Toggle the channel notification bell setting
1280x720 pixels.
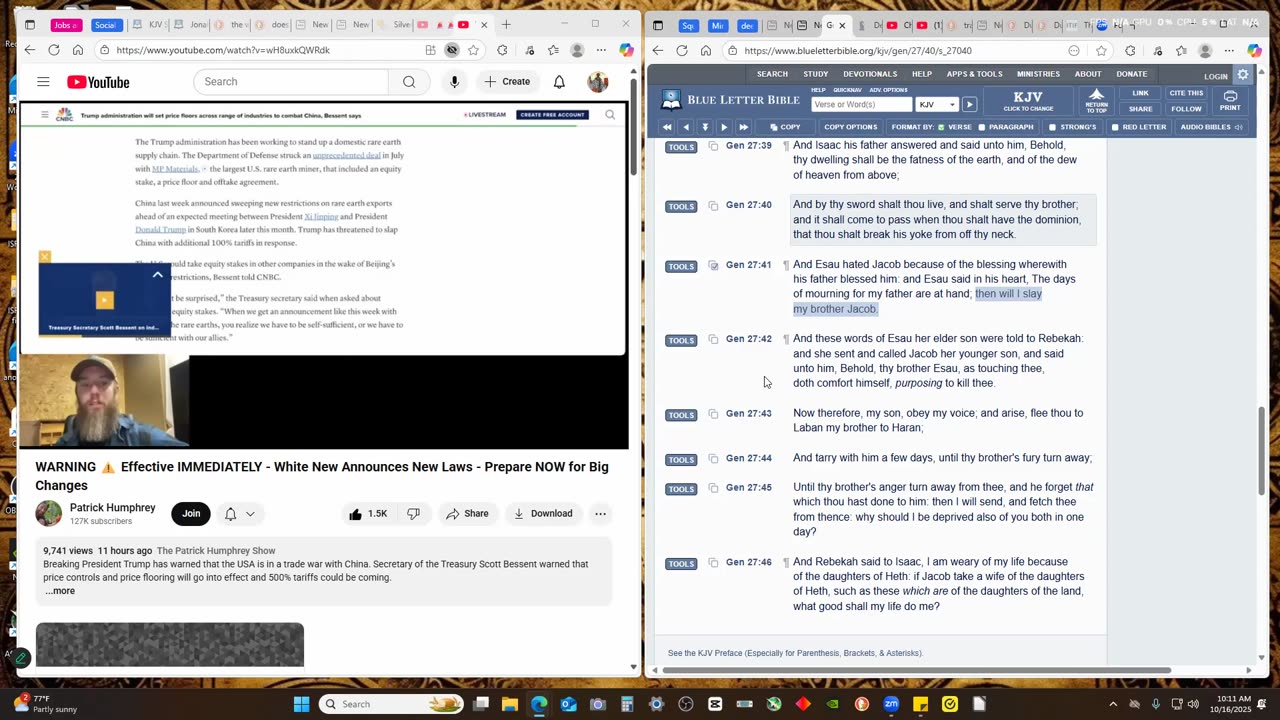point(239,514)
